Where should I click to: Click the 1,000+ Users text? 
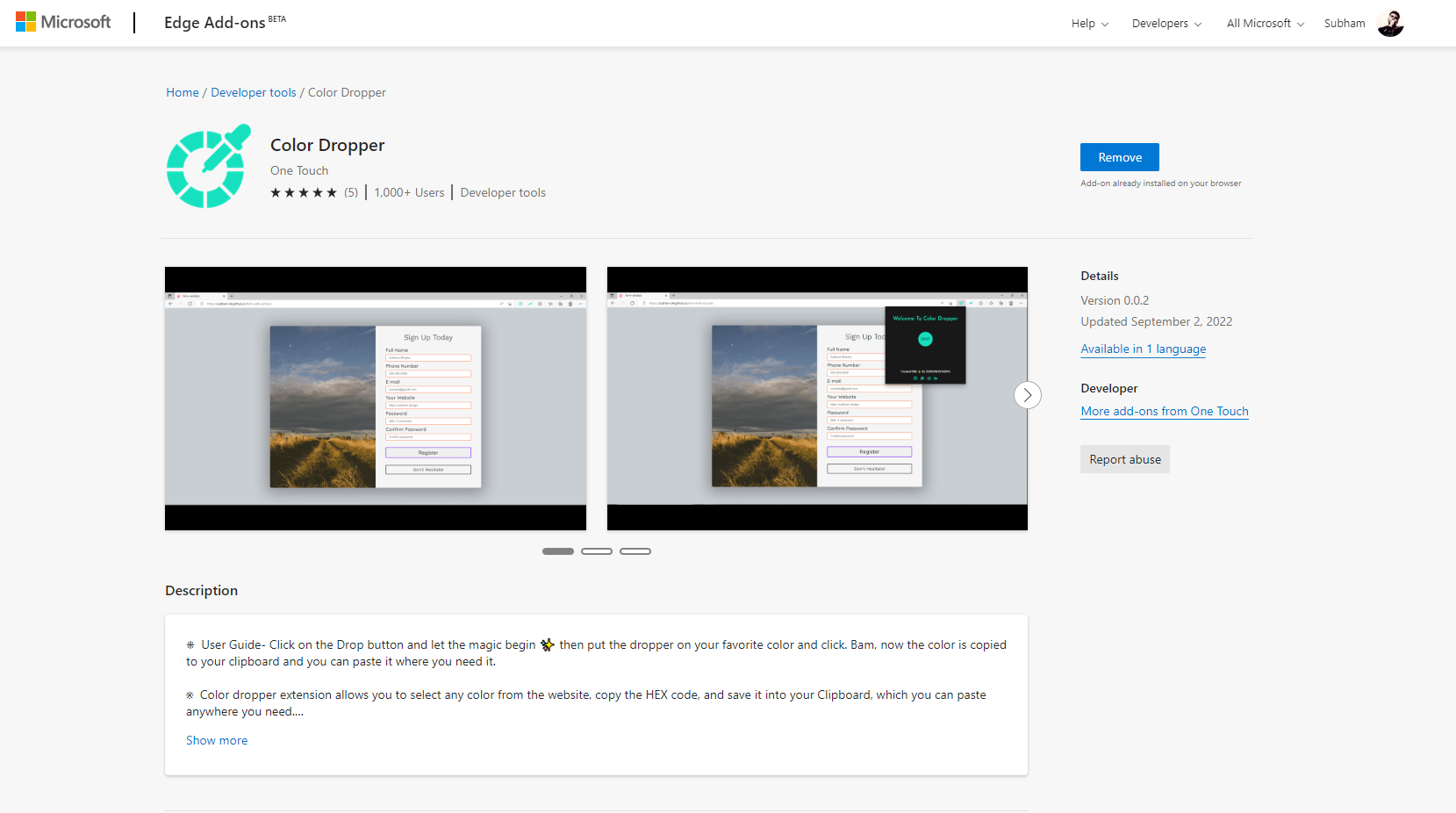[x=410, y=192]
